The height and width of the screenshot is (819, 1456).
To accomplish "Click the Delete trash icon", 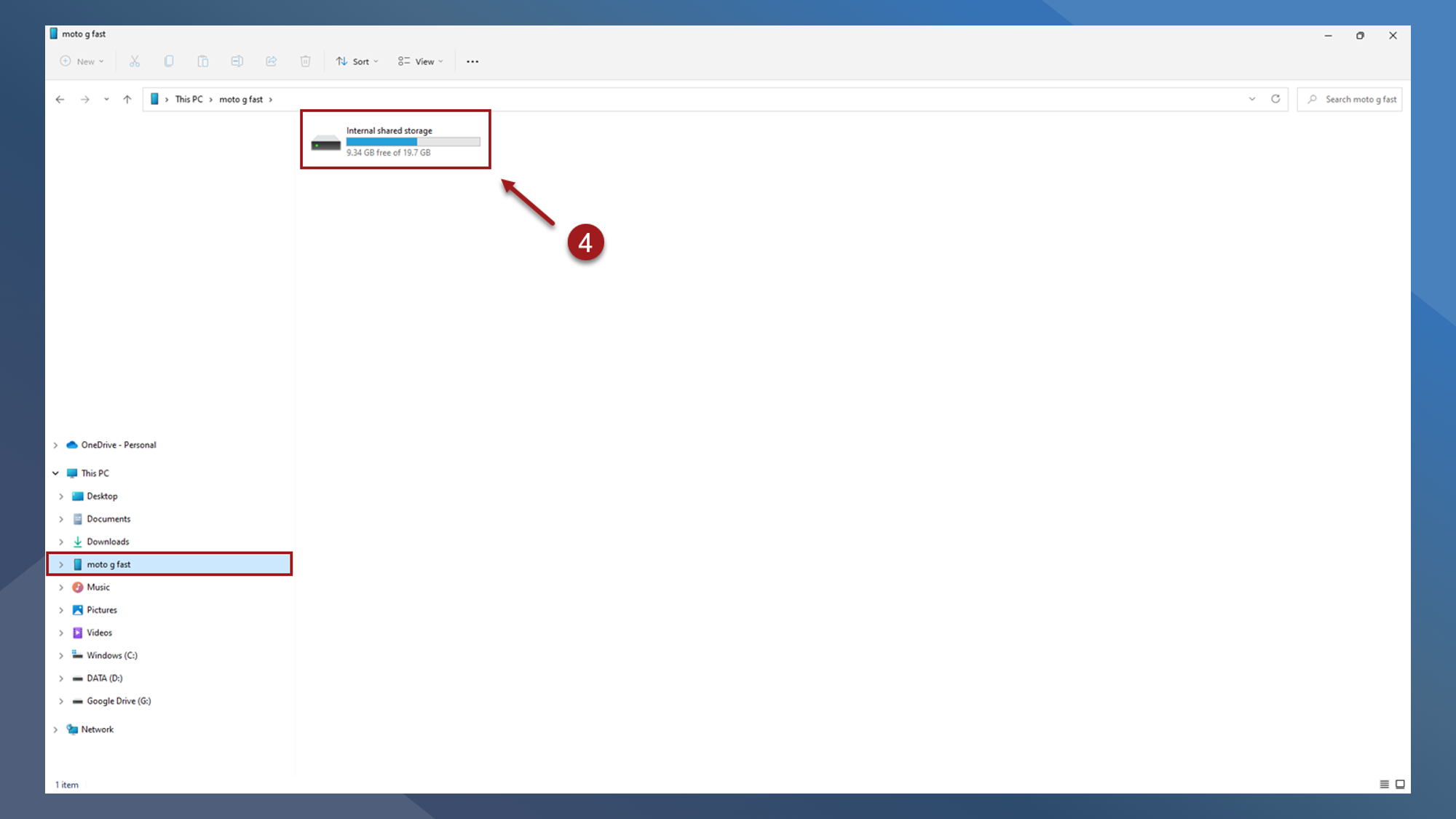I will click(306, 61).
